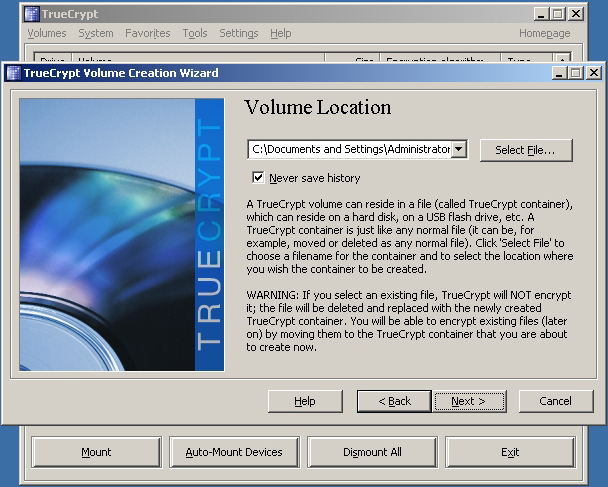The width and height of the screenshot is (608, 487).
Task: Click the Mount button in TrueCrypt window
Action: pos(96,452)
